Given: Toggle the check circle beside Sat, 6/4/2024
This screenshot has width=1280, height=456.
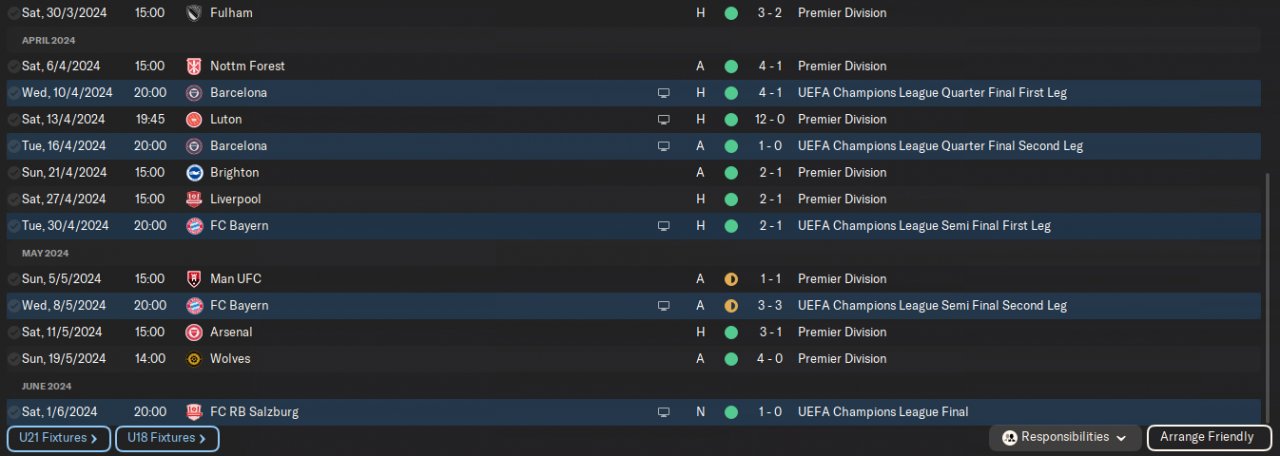Looking at the screenshot, I should click(x=13, y=66).
